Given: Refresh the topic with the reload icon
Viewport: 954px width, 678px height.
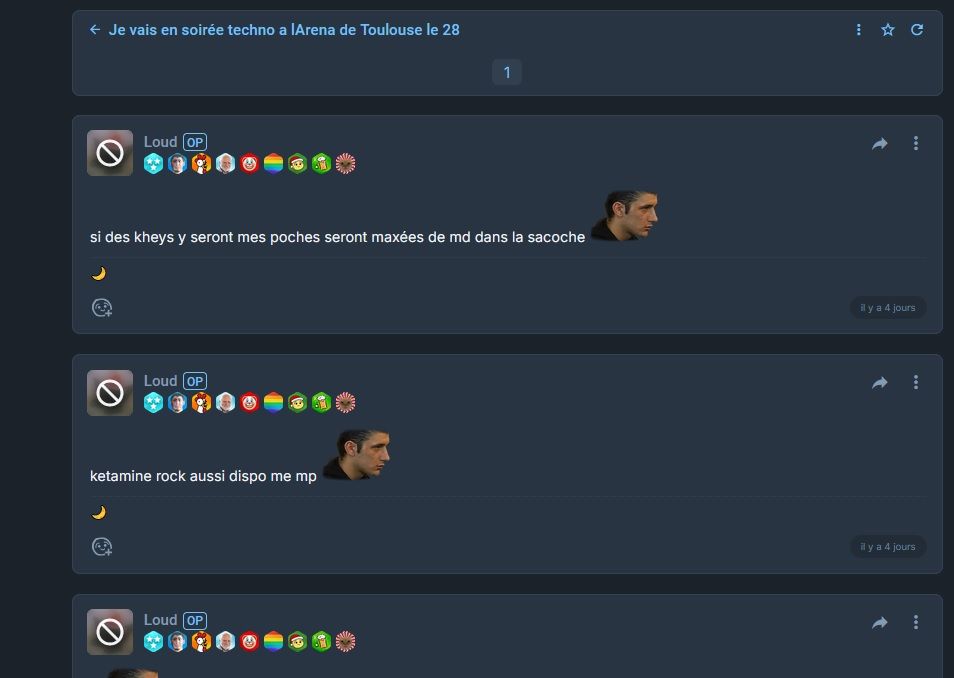Looking at the screenshot, I should [x=917, y=29].
